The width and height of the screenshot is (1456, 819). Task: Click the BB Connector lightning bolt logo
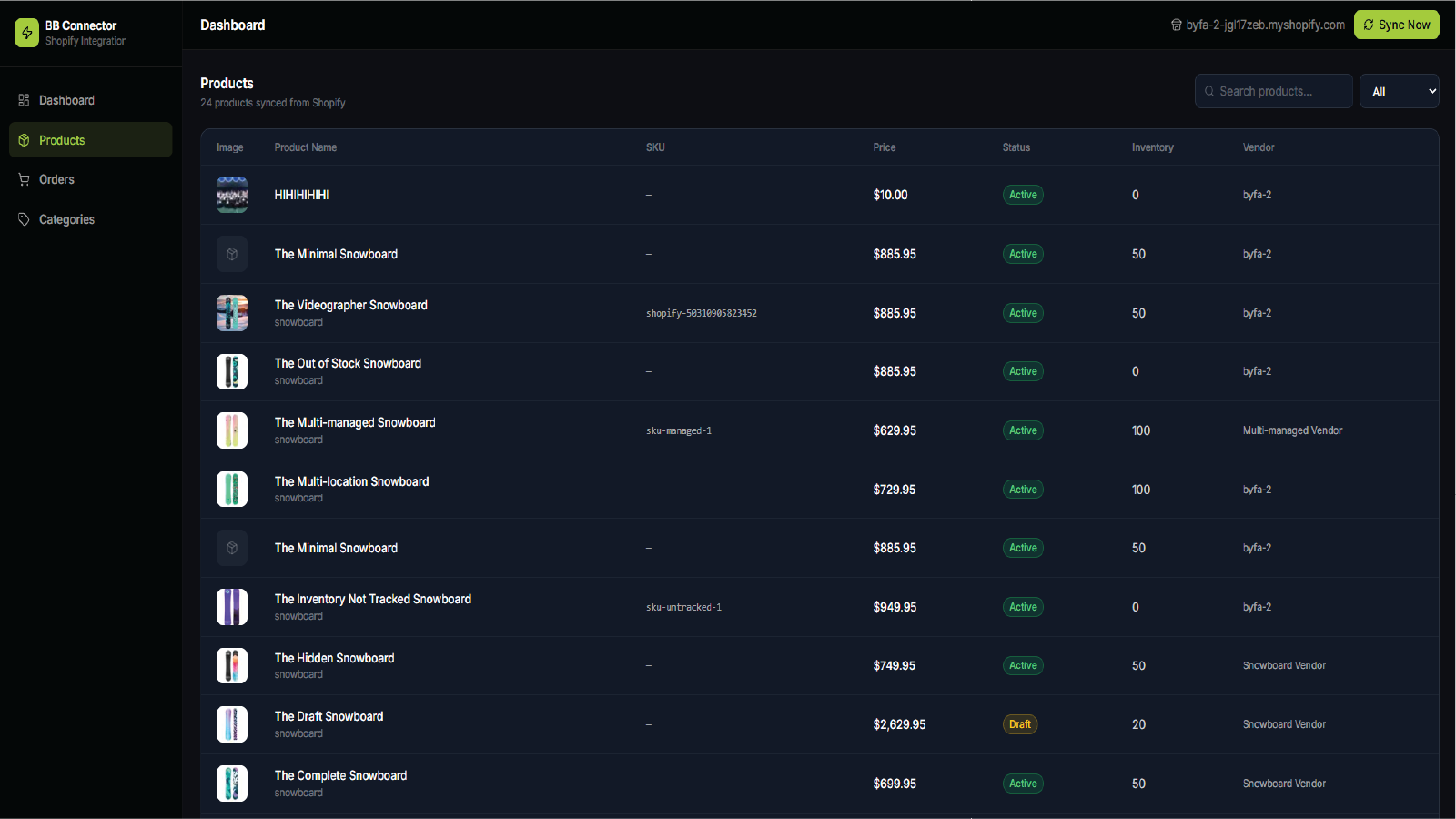click(x=26, y=33)
